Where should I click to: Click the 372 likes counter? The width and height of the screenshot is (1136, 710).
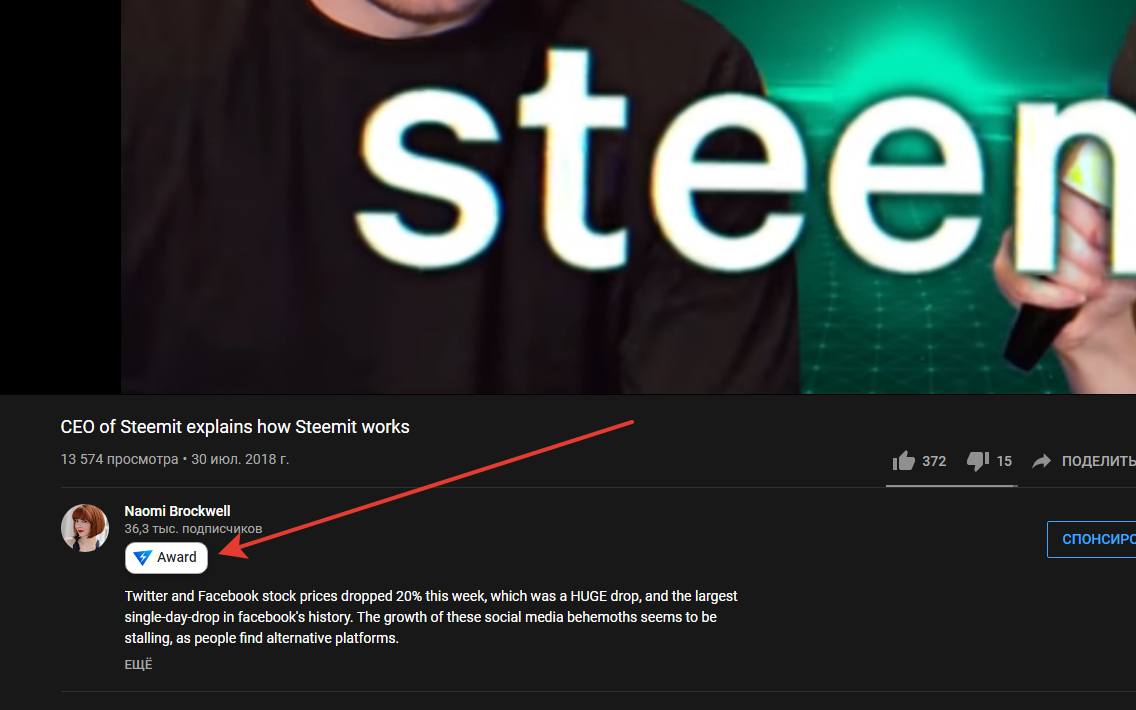pos(934,462)
